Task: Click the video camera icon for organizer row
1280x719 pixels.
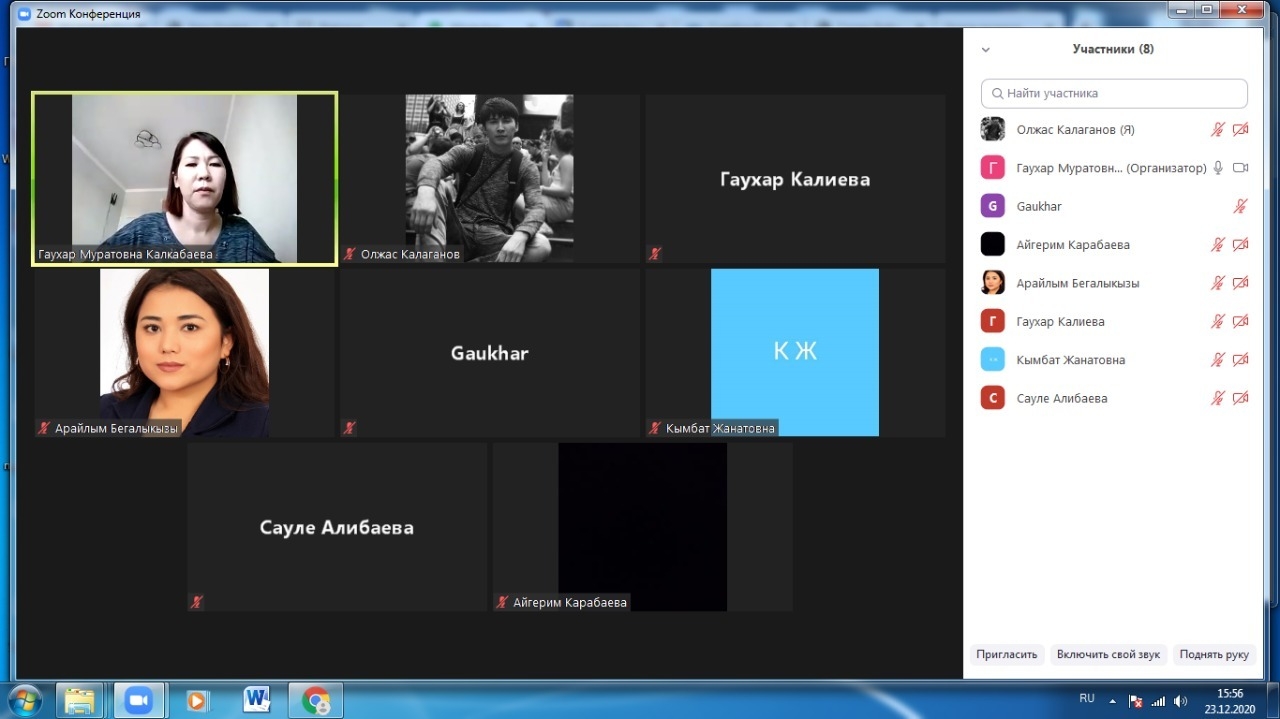Action: [1241, 168]
